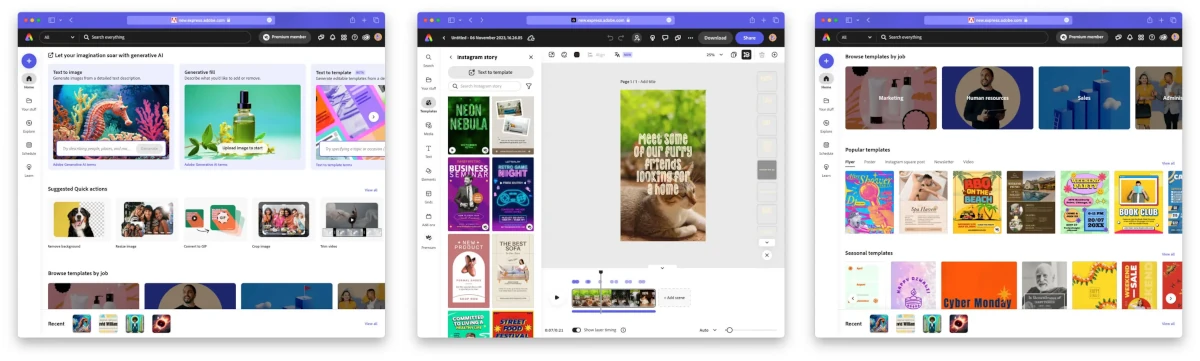Screen dimensions: 1200x361
Task: Open Premium panel in the editor sidebar
Action: pos(428,242)
